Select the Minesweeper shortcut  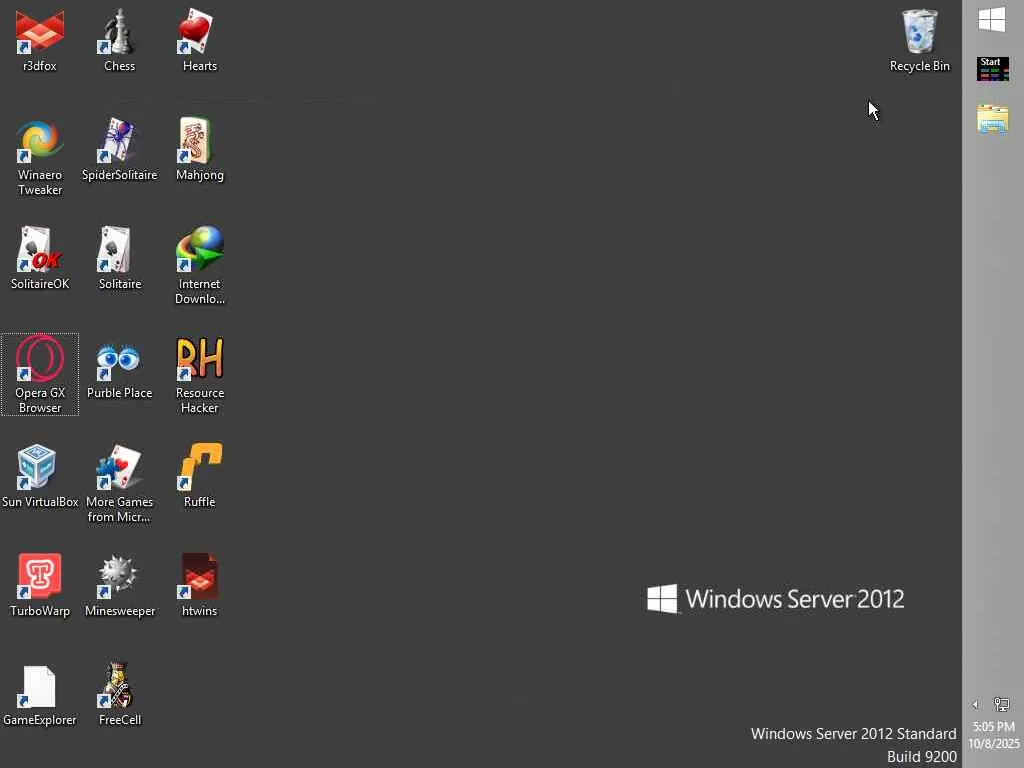point(120,586)
